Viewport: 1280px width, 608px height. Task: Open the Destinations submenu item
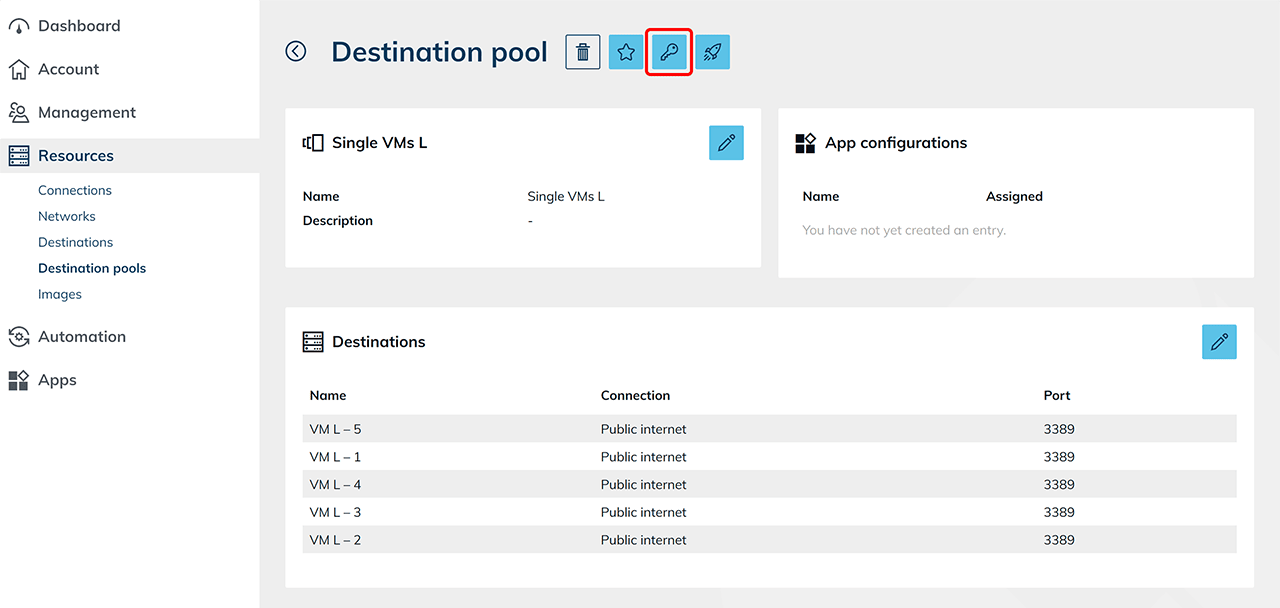(75, 242)
